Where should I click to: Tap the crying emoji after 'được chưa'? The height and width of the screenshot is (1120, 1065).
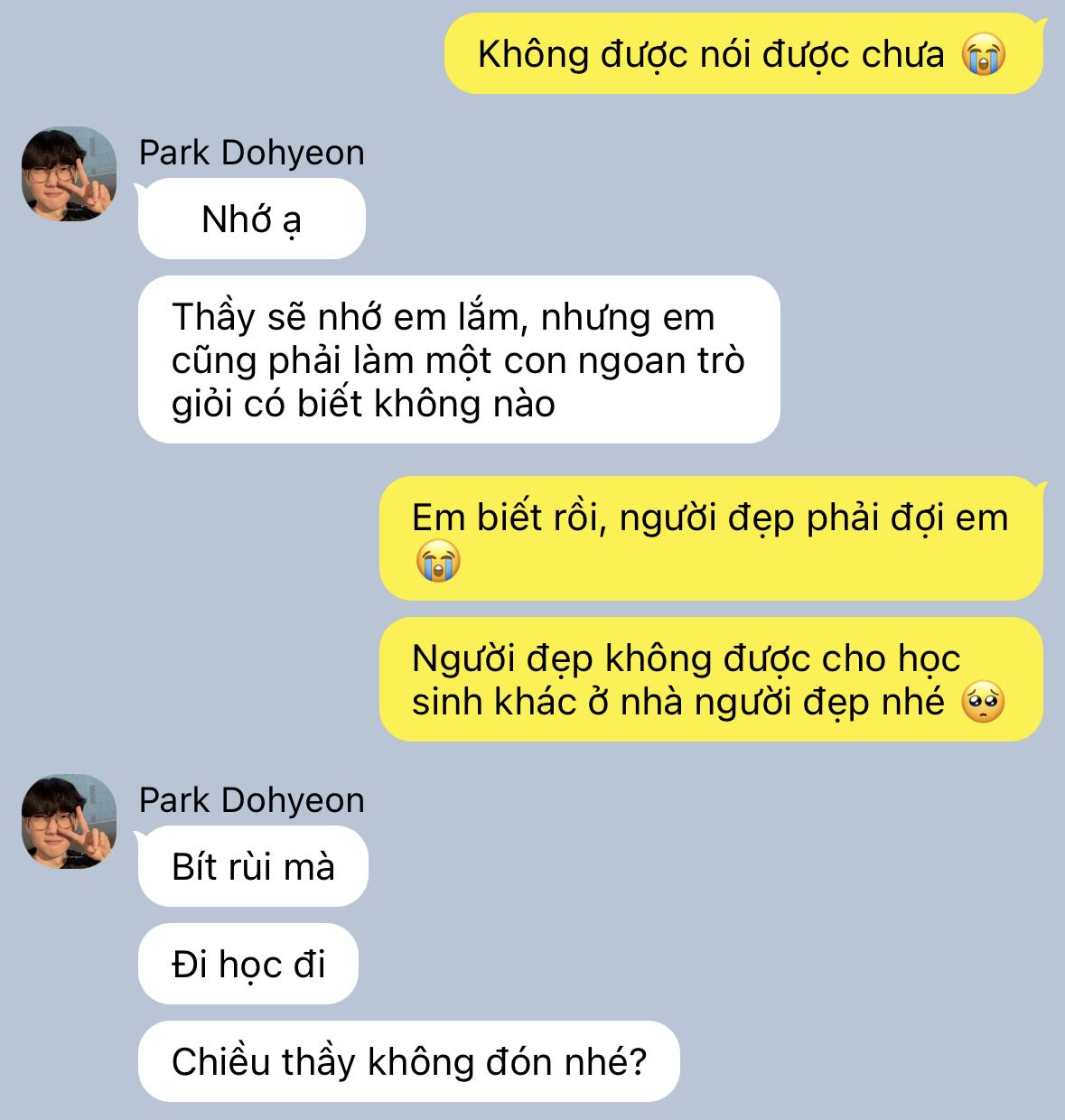point(984,54)
